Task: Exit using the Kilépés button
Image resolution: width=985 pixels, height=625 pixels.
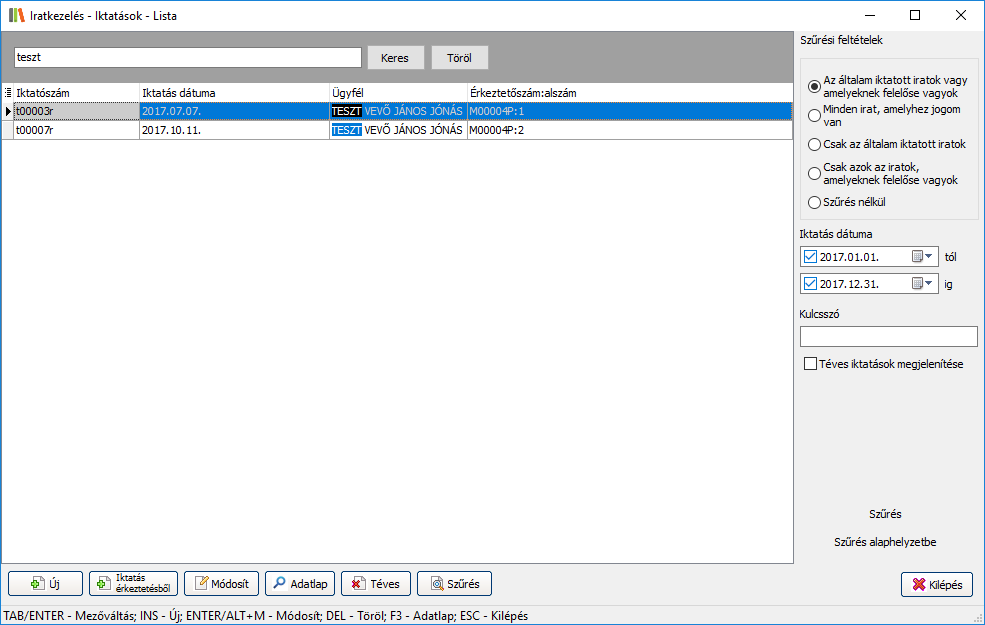Action: 937,584
